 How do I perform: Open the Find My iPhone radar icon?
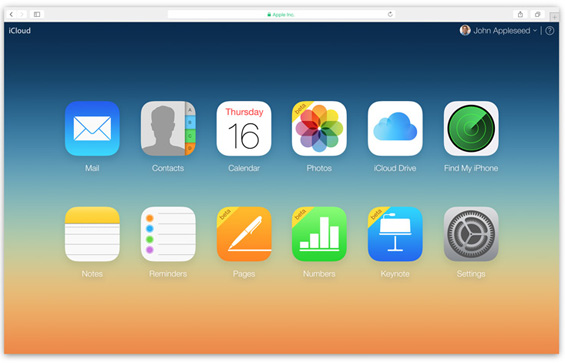pyautogui.click(x=471, y=128)
